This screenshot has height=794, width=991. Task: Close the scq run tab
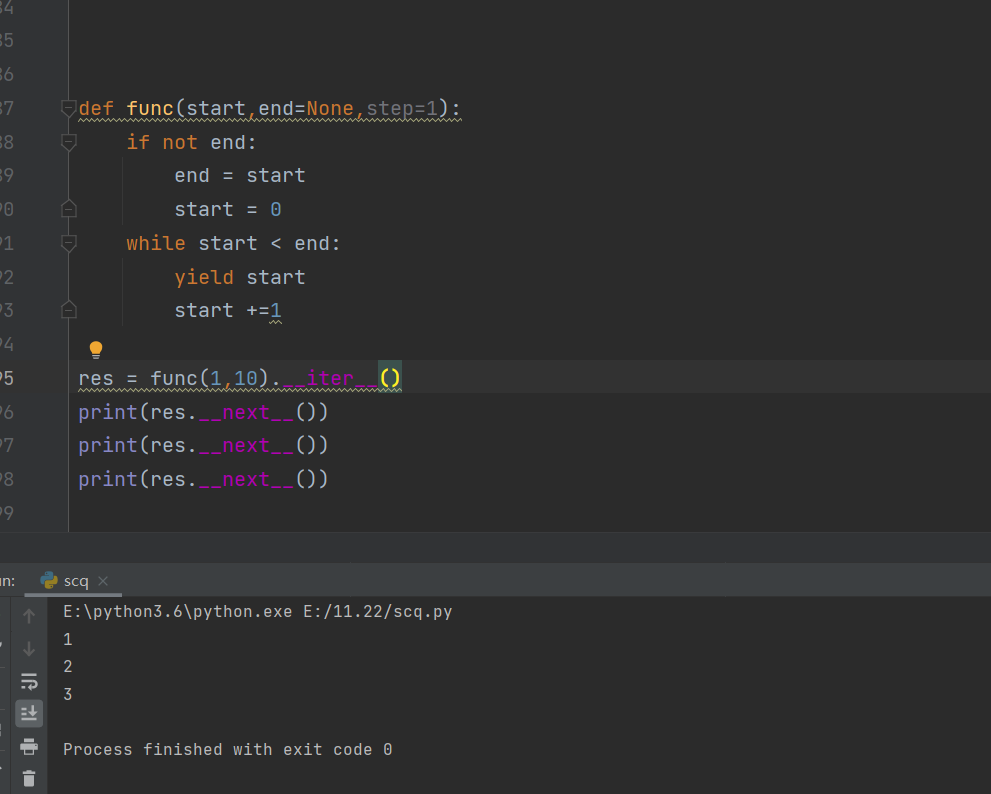103,580
